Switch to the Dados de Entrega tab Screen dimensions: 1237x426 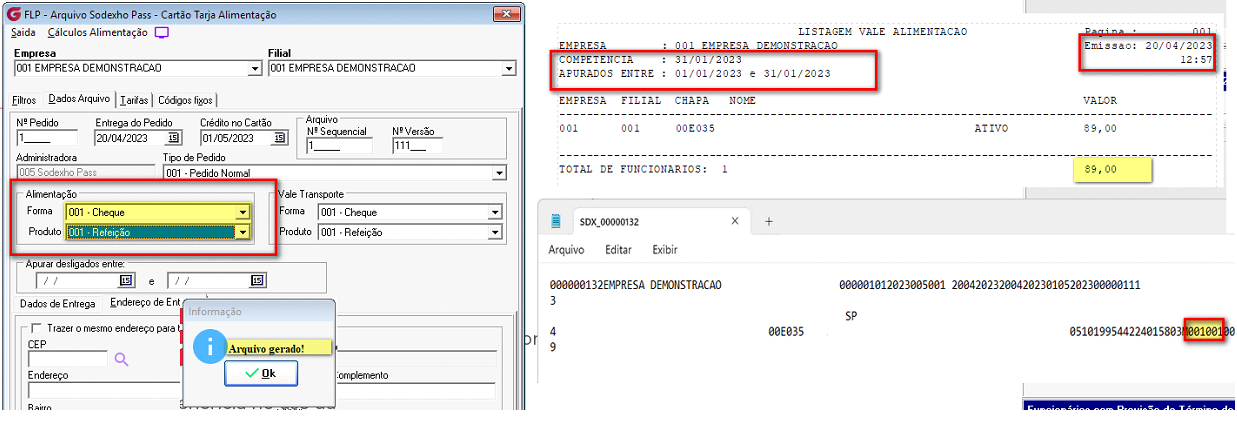point(58,303)
